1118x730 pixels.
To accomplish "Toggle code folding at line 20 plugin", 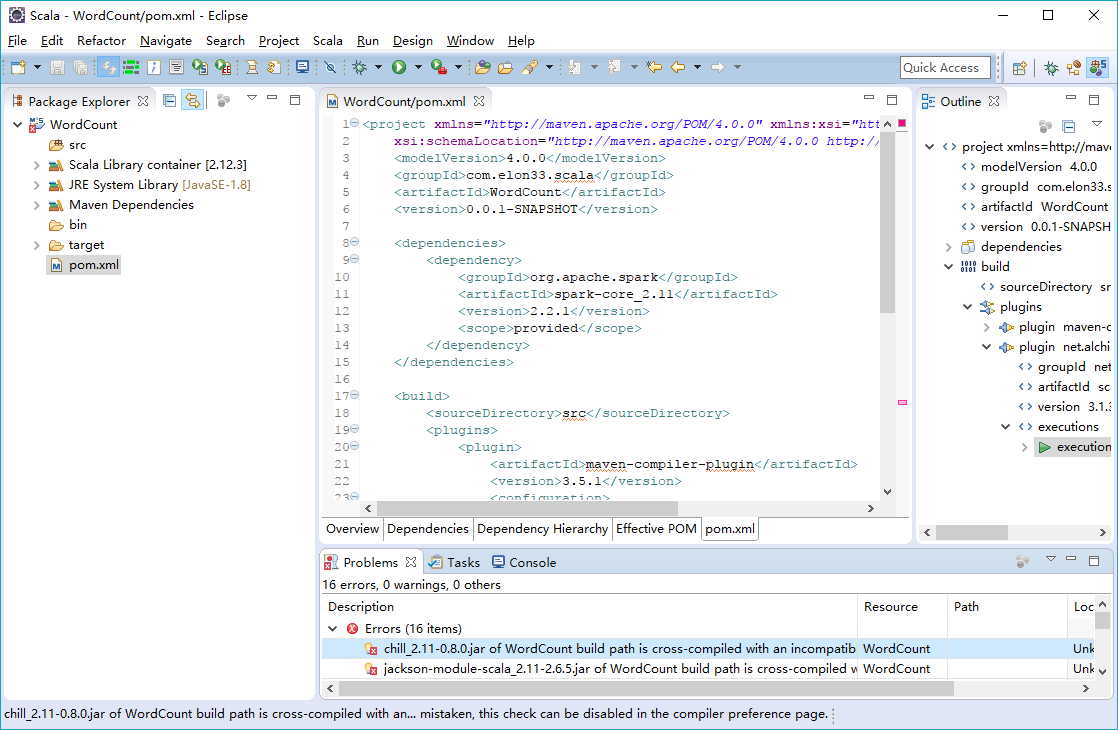I will click(354, 446).
